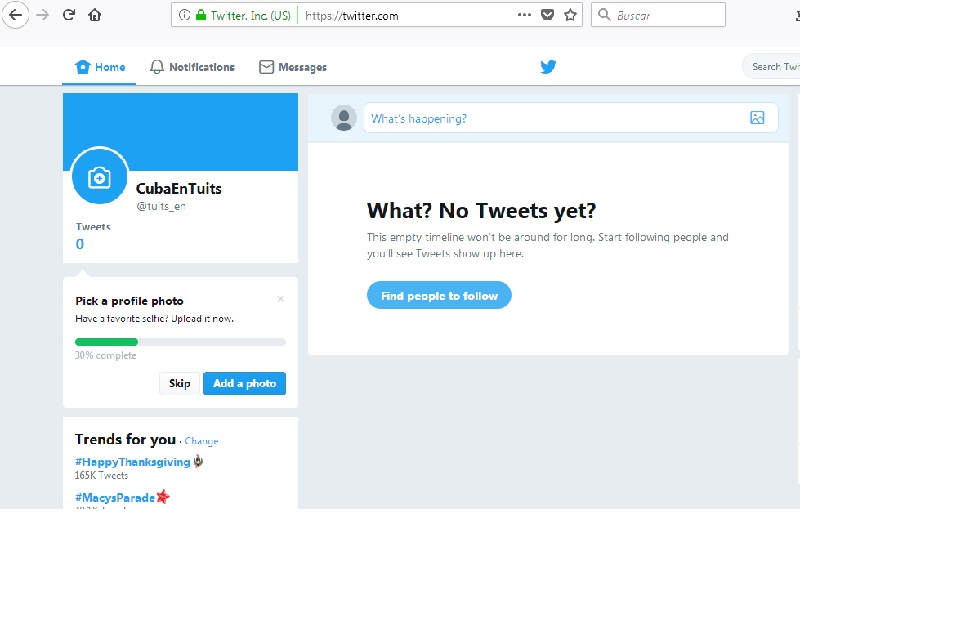Open the #MacysParade trend

coord(115,498)
